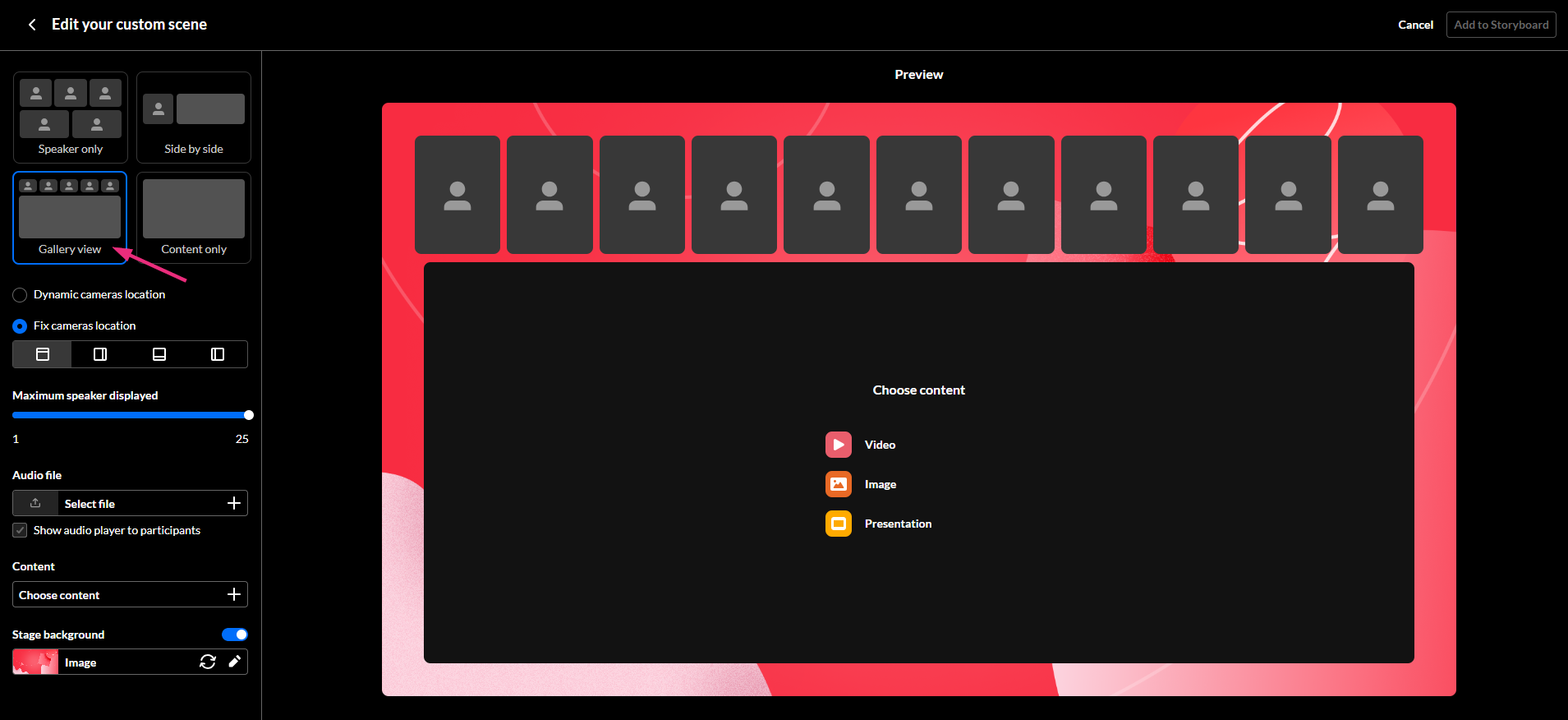The image size is (1568, 720).
Task: Add audio file with plus icon
Action: click(x=234, y=503)
